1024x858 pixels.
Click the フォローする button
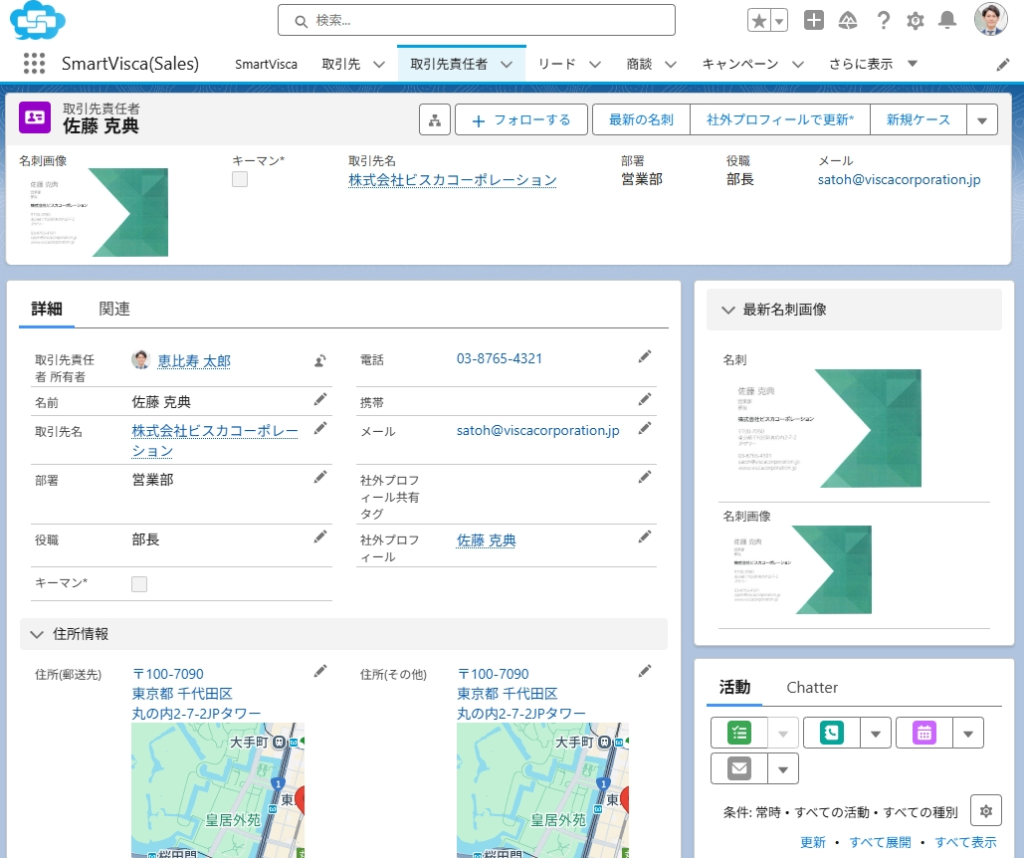click(521, 120)
